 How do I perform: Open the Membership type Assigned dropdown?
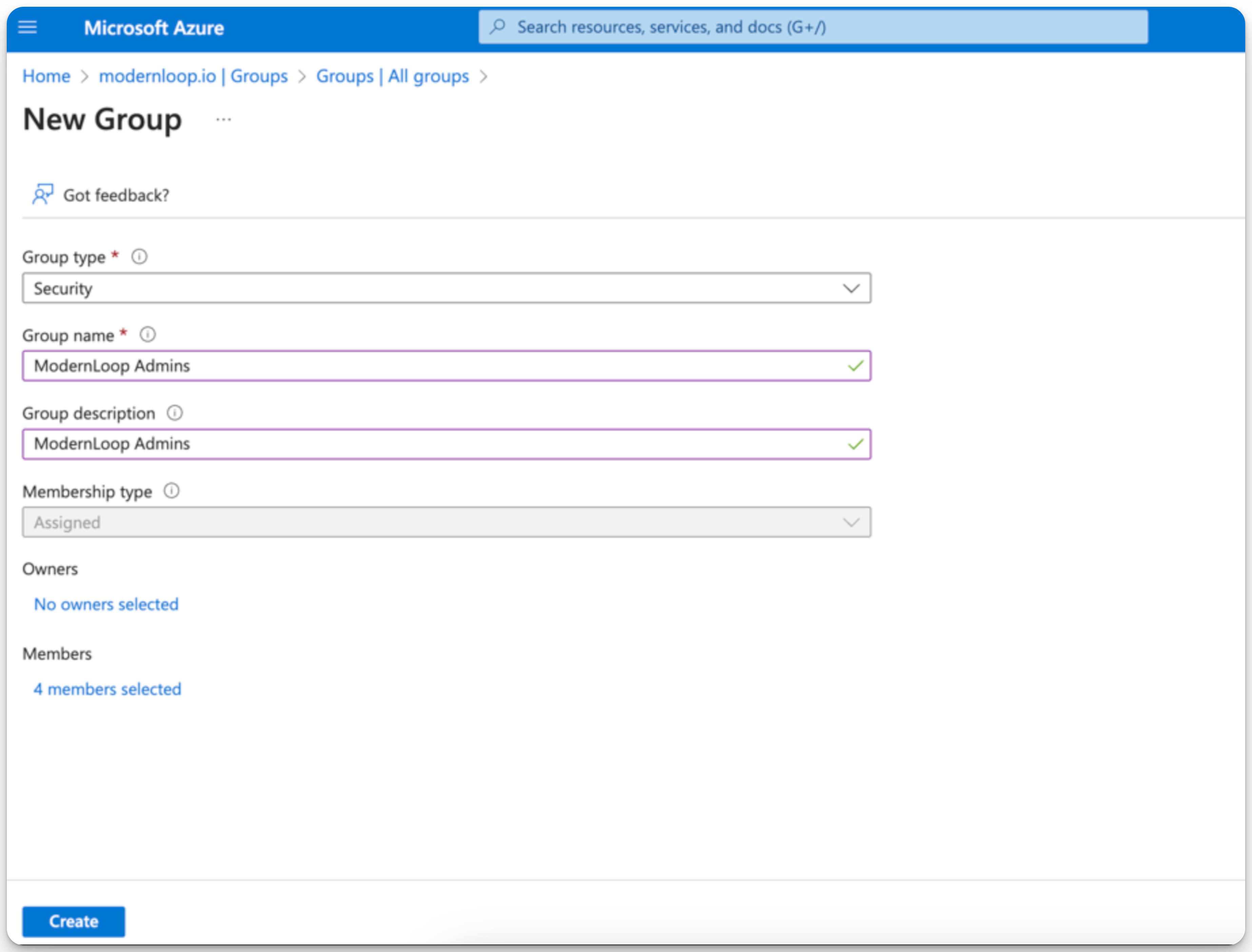[x=447, y=522]
